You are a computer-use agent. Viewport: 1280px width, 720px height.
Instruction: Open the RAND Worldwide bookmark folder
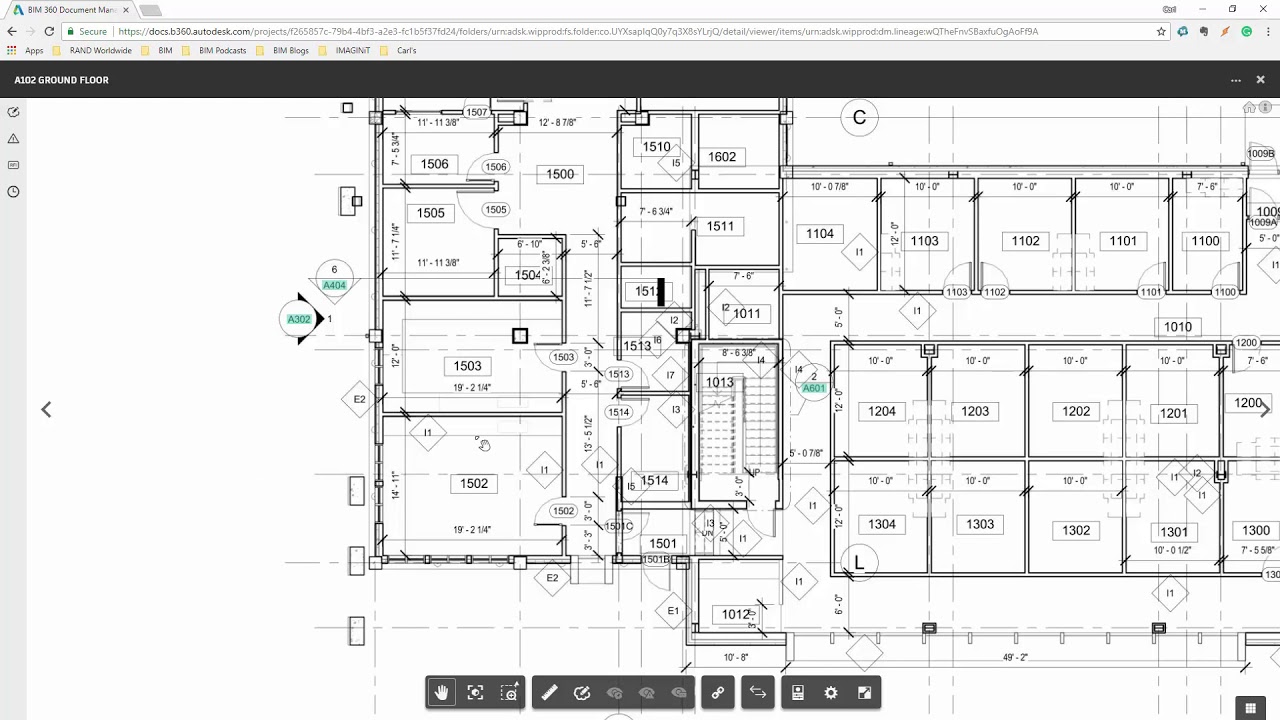click(x=92, y=50)
